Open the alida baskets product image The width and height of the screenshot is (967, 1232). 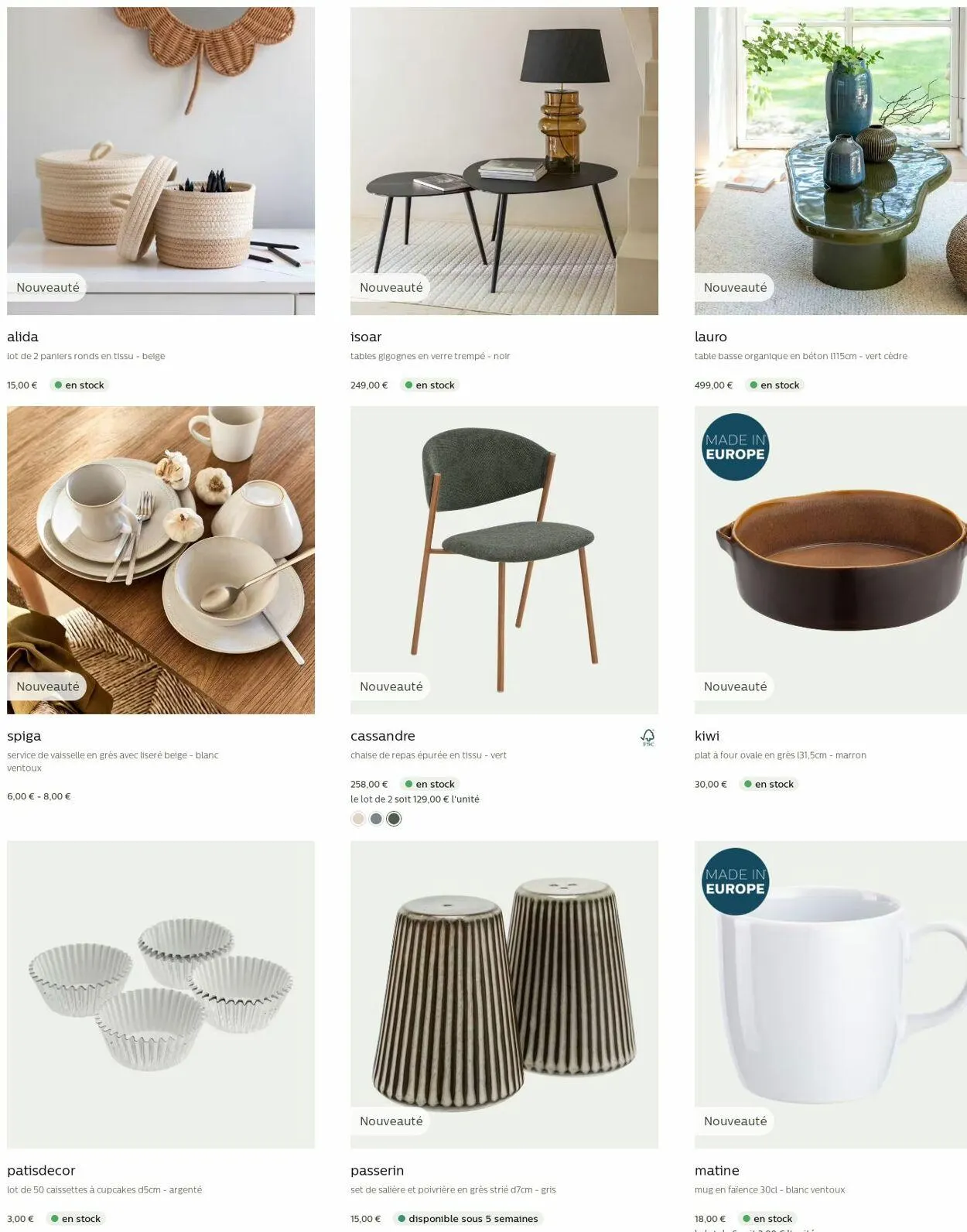tap(161, 161)
